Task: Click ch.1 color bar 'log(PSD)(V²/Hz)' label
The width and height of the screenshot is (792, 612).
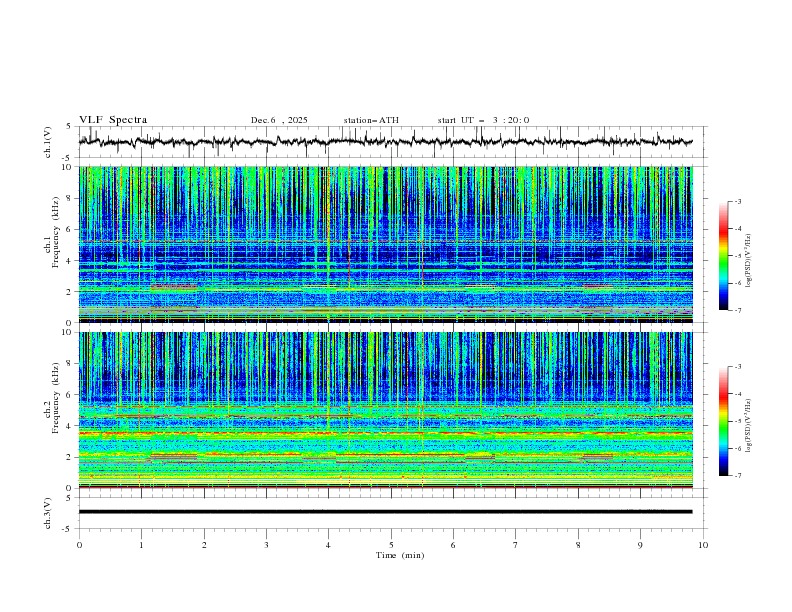Action: (749, 261)
